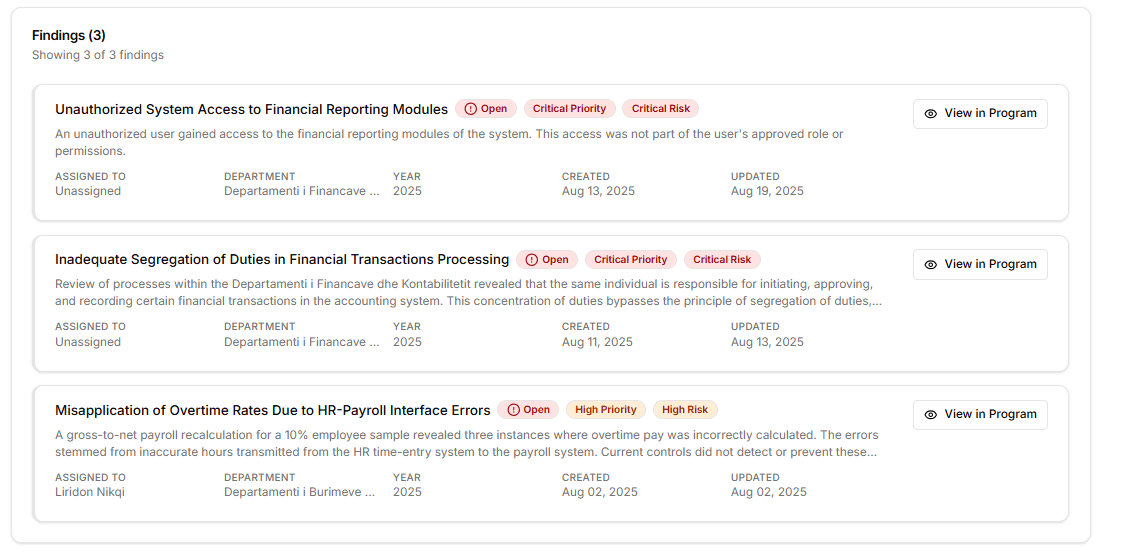This screenshot has height=558, width=1132.
Task: Open Misapplication of Overtime Rates finding title
Action: [x=272, y=410]
